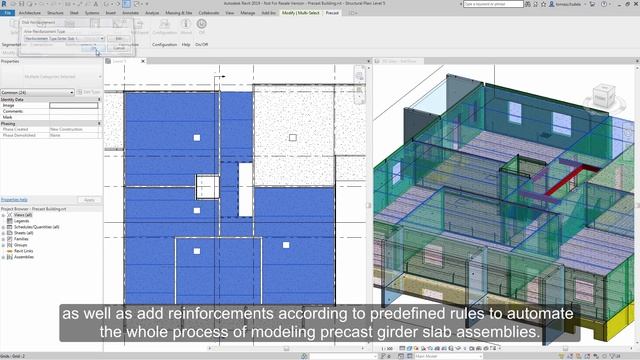Screen dimensions: 640x360
Task: Select Revit Links in Project Browser
Action: pyautogui.click(x=23, y=251)
